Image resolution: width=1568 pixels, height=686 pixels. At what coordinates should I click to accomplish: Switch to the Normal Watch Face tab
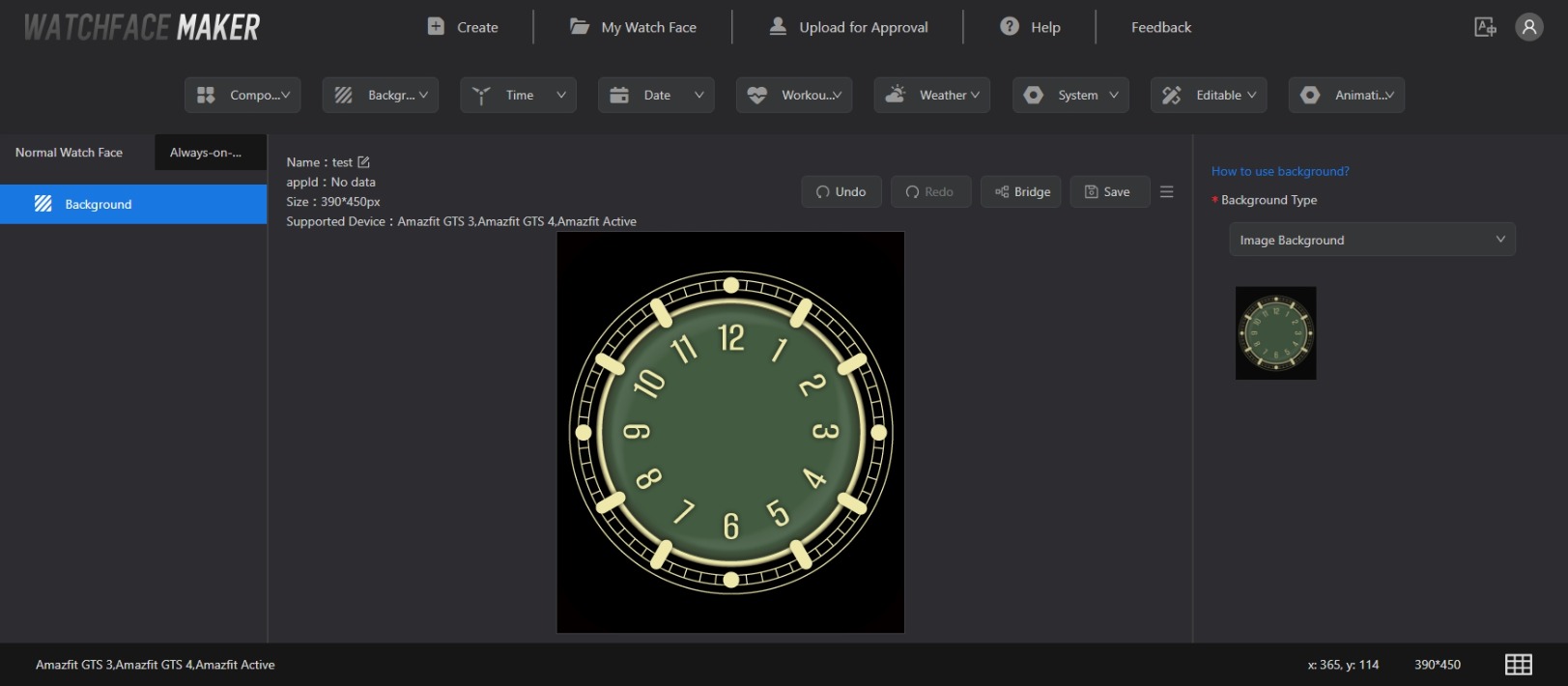tap(70, 153)
